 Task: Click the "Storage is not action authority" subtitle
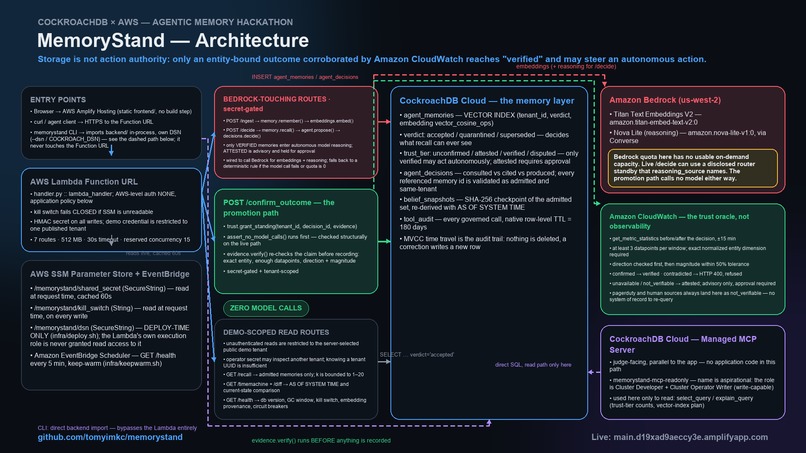[372, 59]
